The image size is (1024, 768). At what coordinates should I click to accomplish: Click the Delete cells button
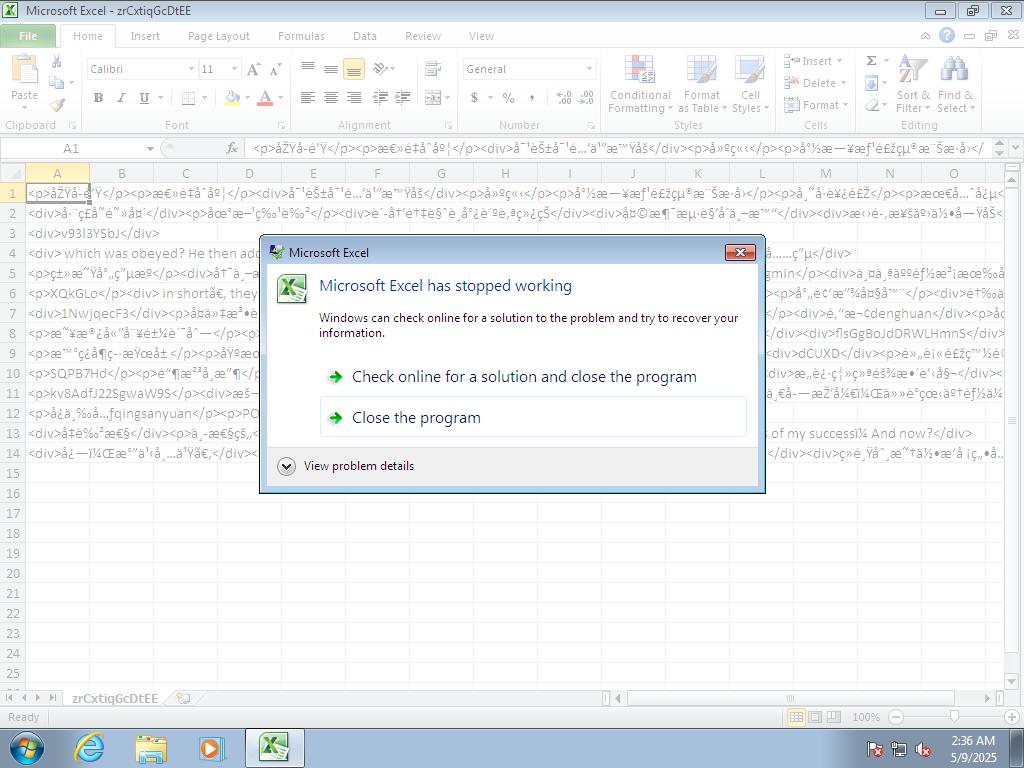814,83
